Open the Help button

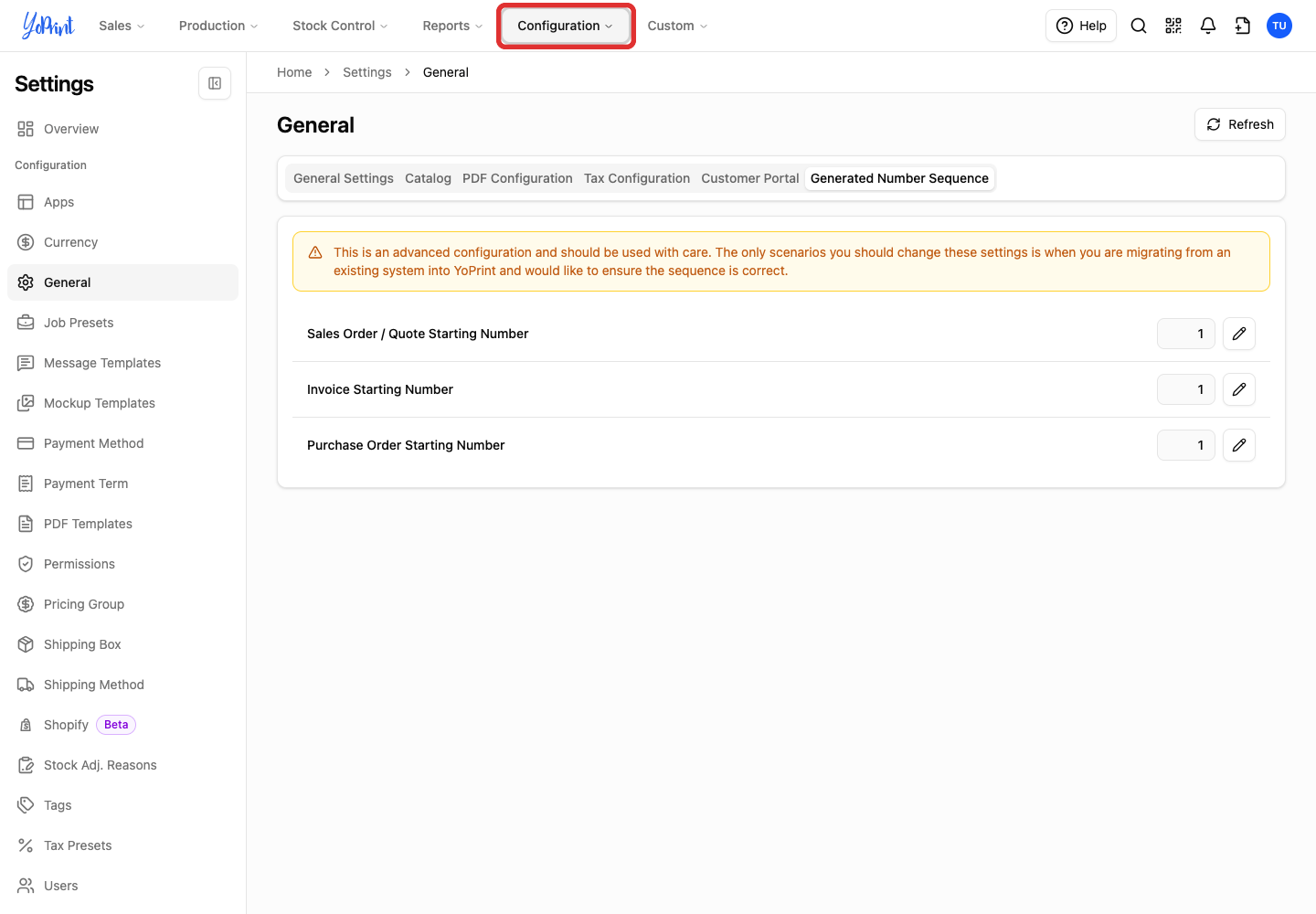(1081, 26)
